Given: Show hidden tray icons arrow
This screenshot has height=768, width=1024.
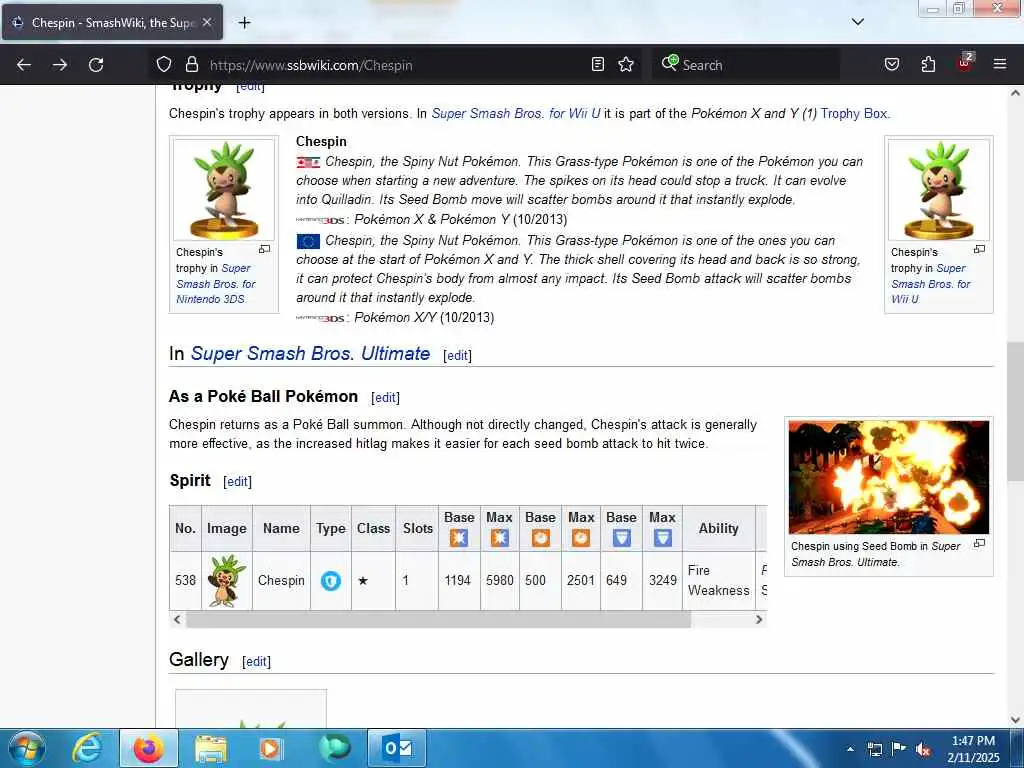Looking at the screenshot, I should click(x=850, y=749).
